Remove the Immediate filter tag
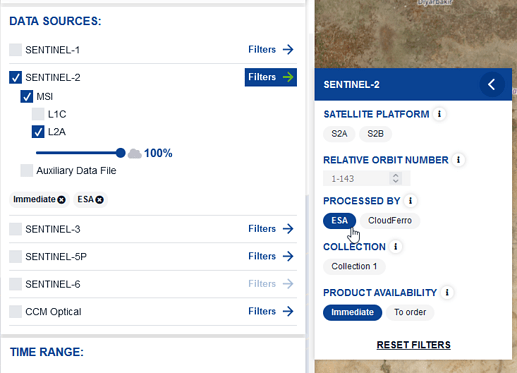Viewport: 517px width, 373px height. click(x=61, y=200)
